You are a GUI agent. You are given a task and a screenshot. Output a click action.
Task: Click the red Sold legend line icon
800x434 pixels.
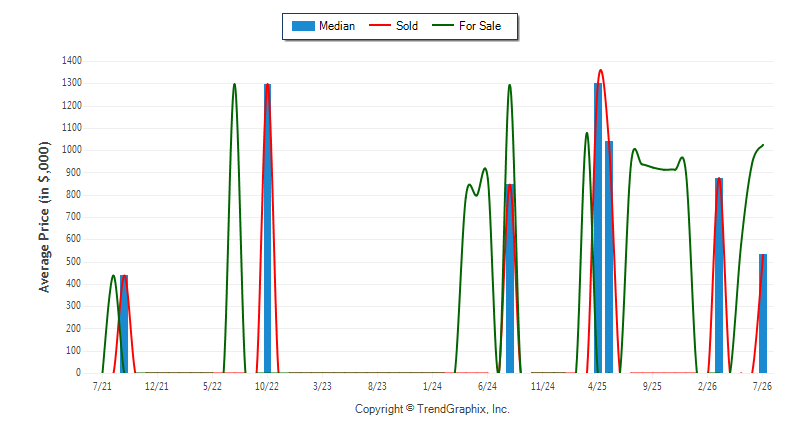pyautogui.click(x=380, y=25)
